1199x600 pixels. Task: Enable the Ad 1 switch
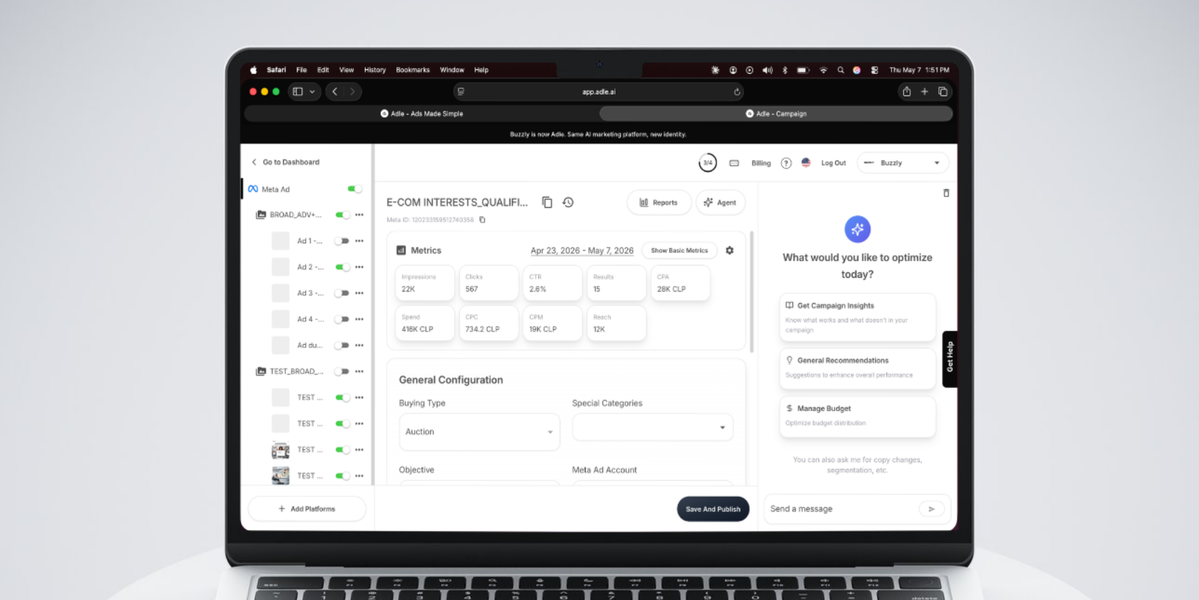pyautogui.click(x=342, y=241)
